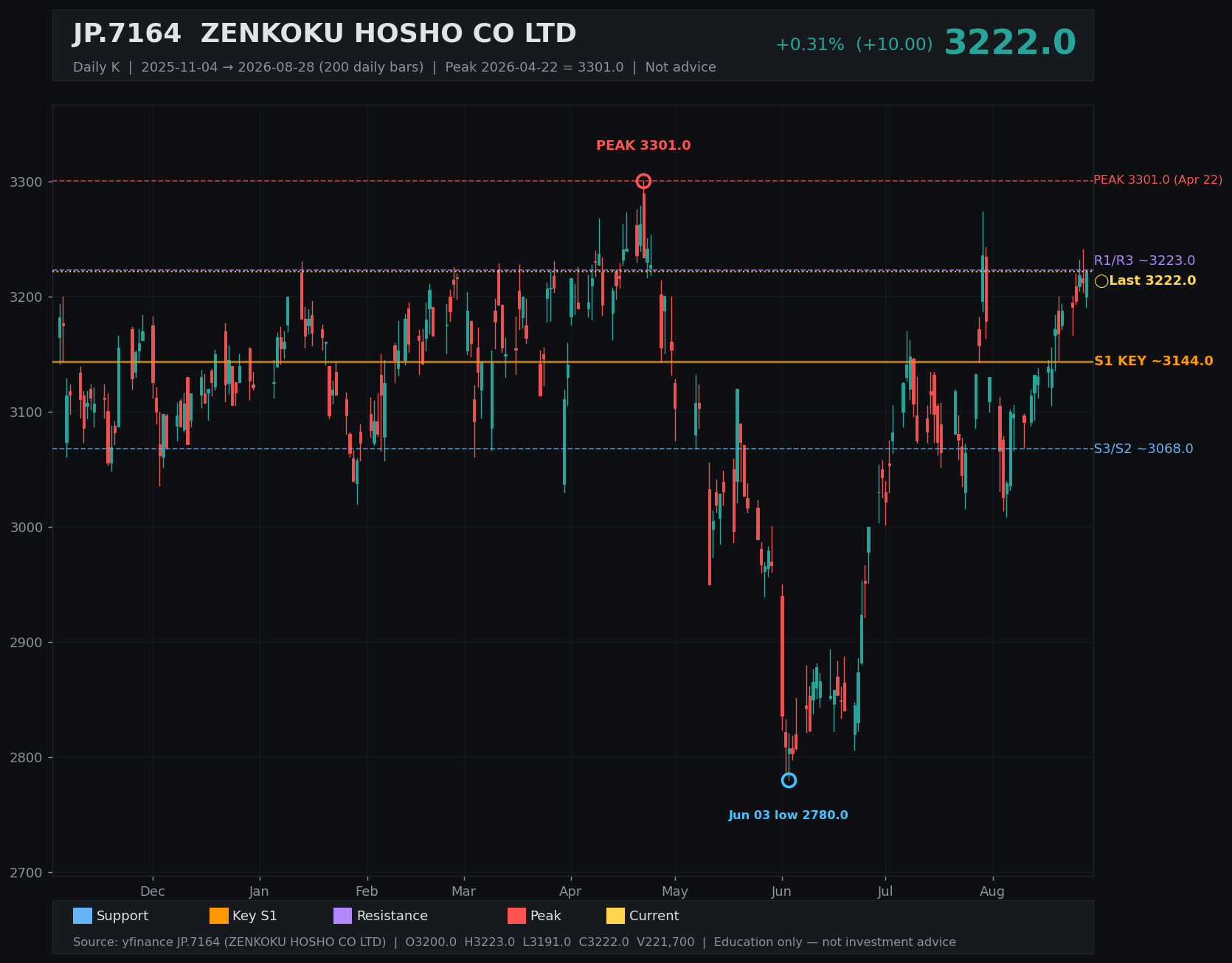Click the Jan x-axis month label
This screenshot has height=963, width=1232.
click(x=259, y=891)
